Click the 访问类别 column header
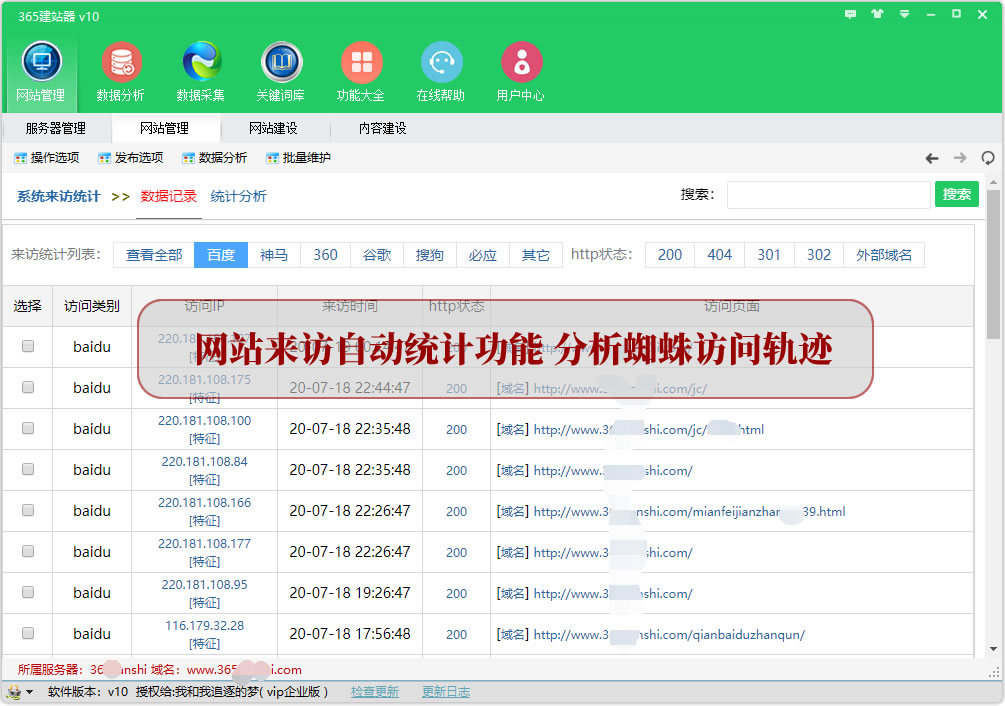Screen dimensions: 1005x706 click(x=92, y=306)
